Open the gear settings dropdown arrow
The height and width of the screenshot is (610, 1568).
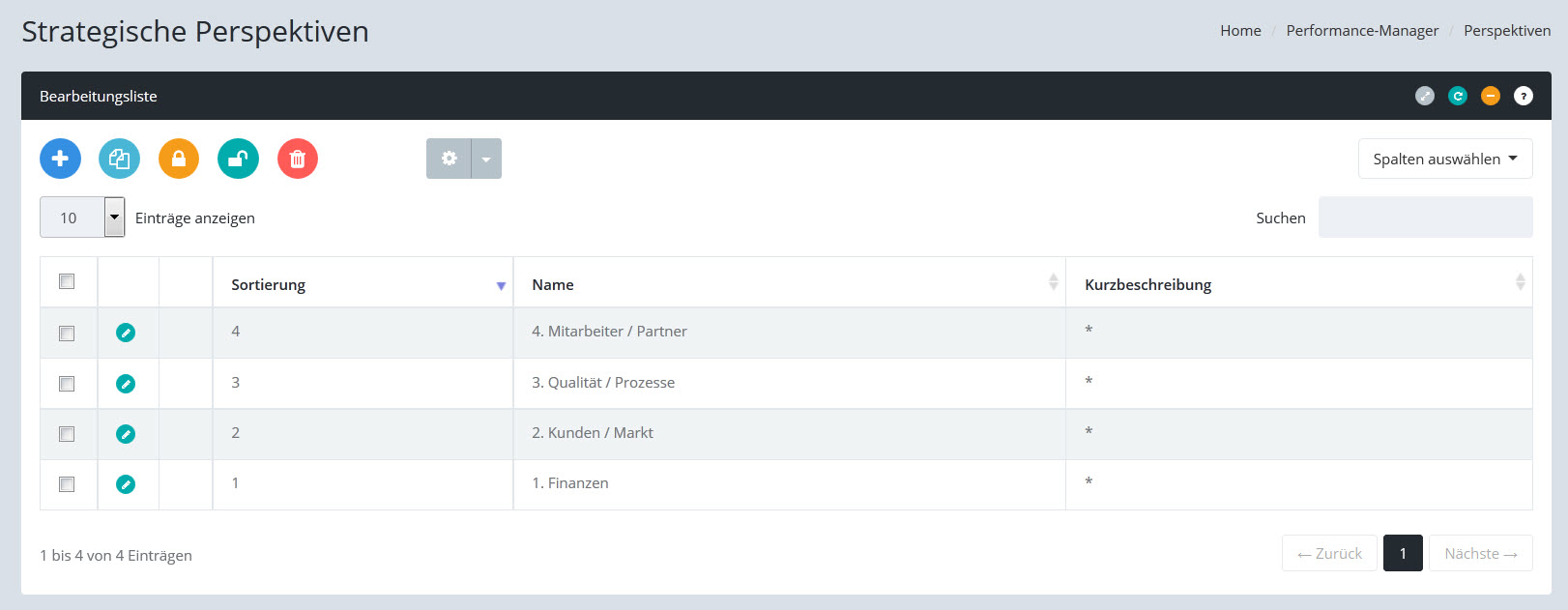[x=486, y=159]
